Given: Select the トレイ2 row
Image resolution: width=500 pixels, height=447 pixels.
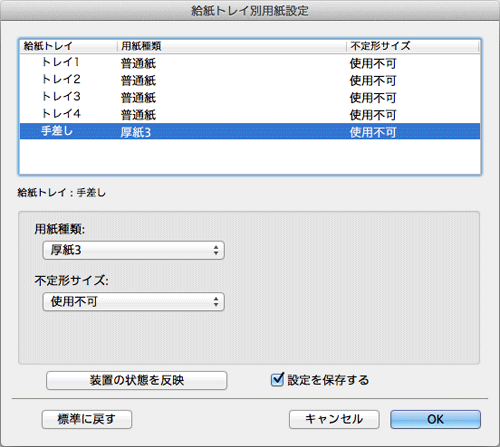Looking at the screenshot, I should pyautogui.click(x=250, y=80).
